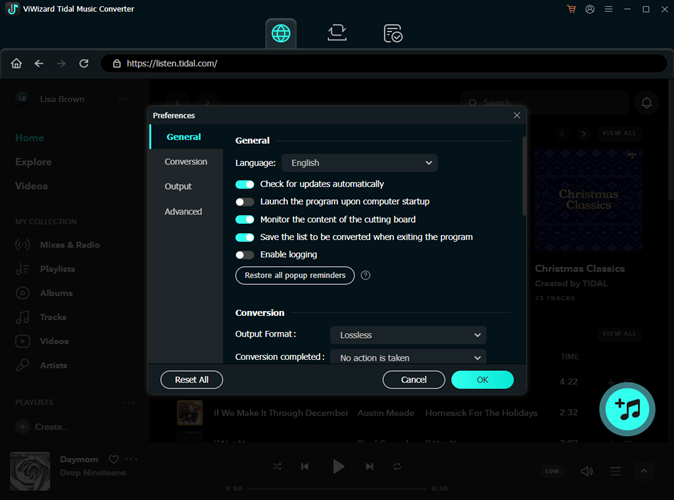Close the Preferences dialog with X
The width and height of the screenshot is (674, 500).
[x=517, y=115]
